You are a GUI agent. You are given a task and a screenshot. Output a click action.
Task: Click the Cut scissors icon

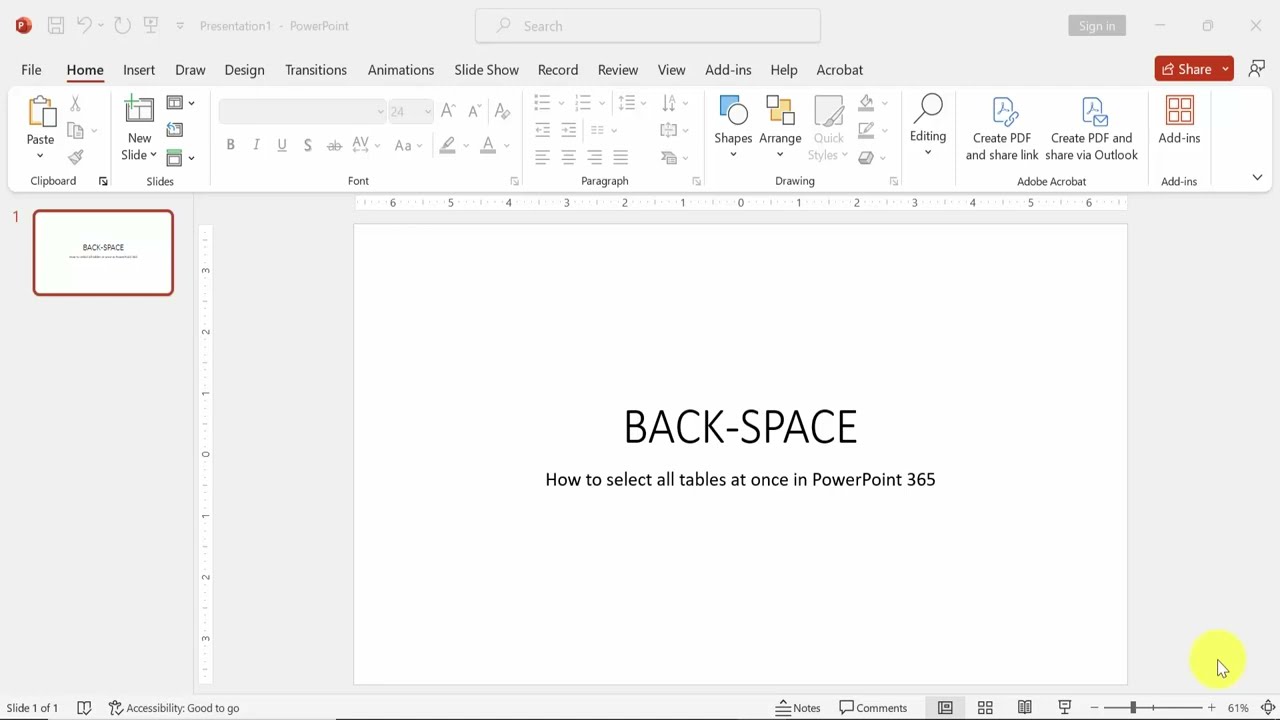coord(75,104)
